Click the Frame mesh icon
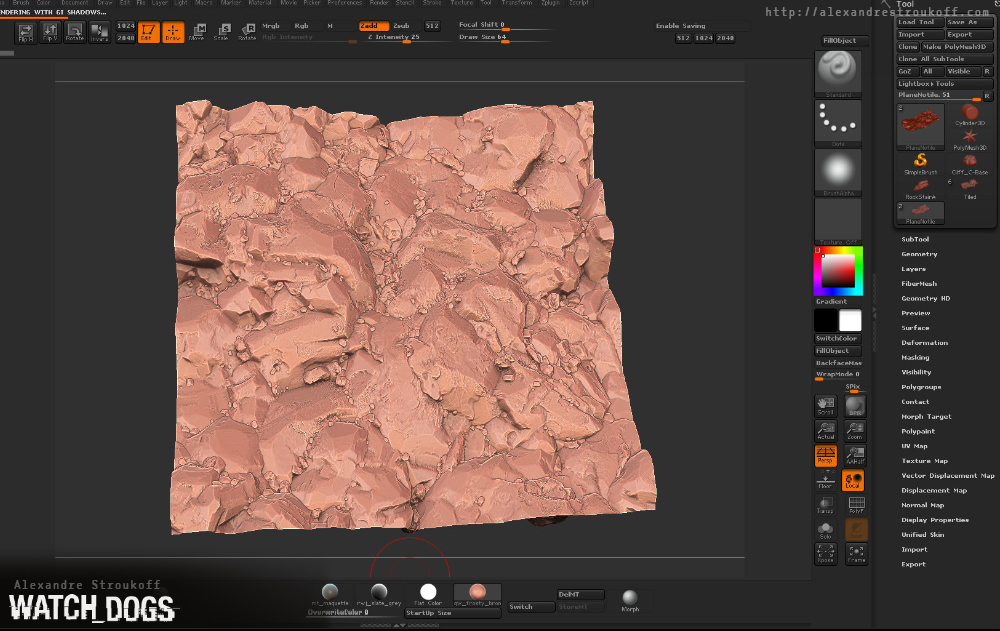Viewport: 1000px width, 631px height. pos(856,554)
